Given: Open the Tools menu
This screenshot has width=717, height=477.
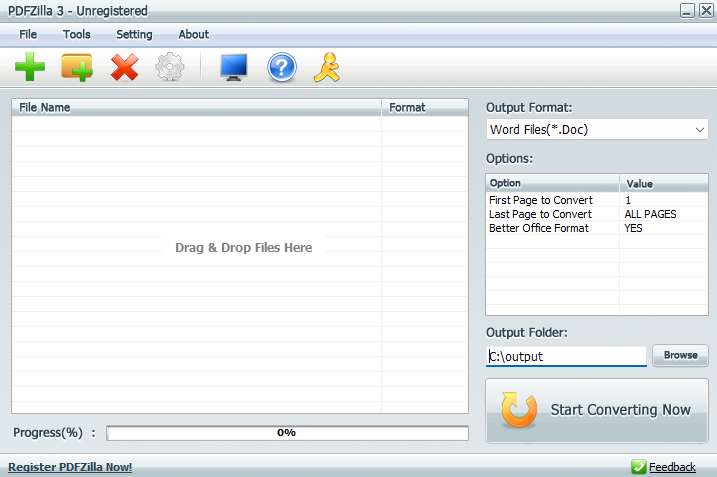Looking at the screenshot, I should 76,34.
